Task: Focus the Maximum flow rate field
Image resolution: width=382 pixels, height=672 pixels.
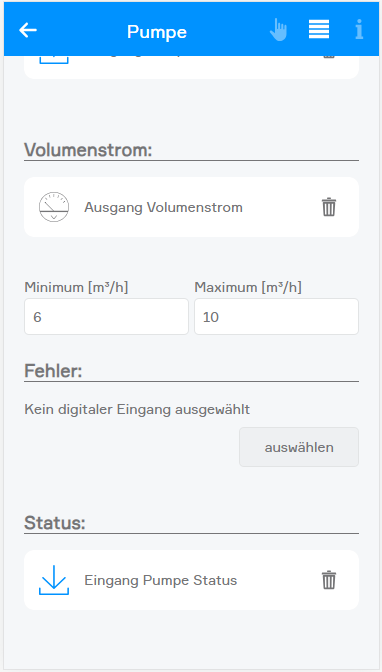Action: pyautogui.click(x=277, y=317)
